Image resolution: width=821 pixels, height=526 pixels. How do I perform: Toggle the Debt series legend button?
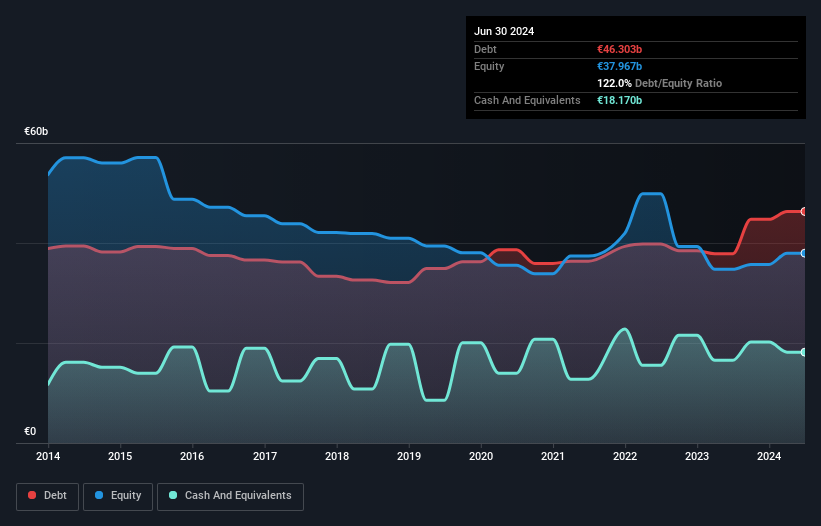click(47, 496)
